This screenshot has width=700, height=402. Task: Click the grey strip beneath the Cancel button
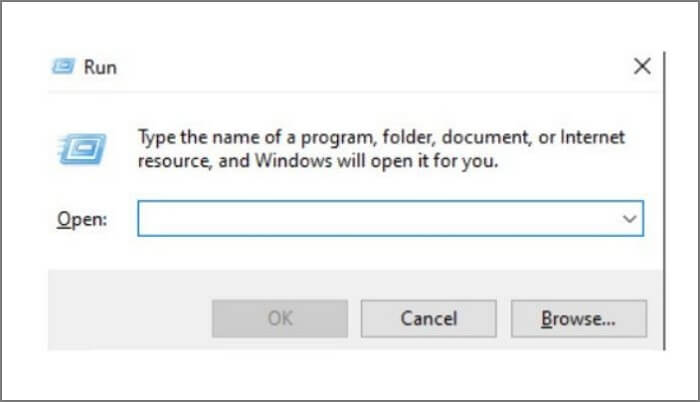click(x=428, y=343)
